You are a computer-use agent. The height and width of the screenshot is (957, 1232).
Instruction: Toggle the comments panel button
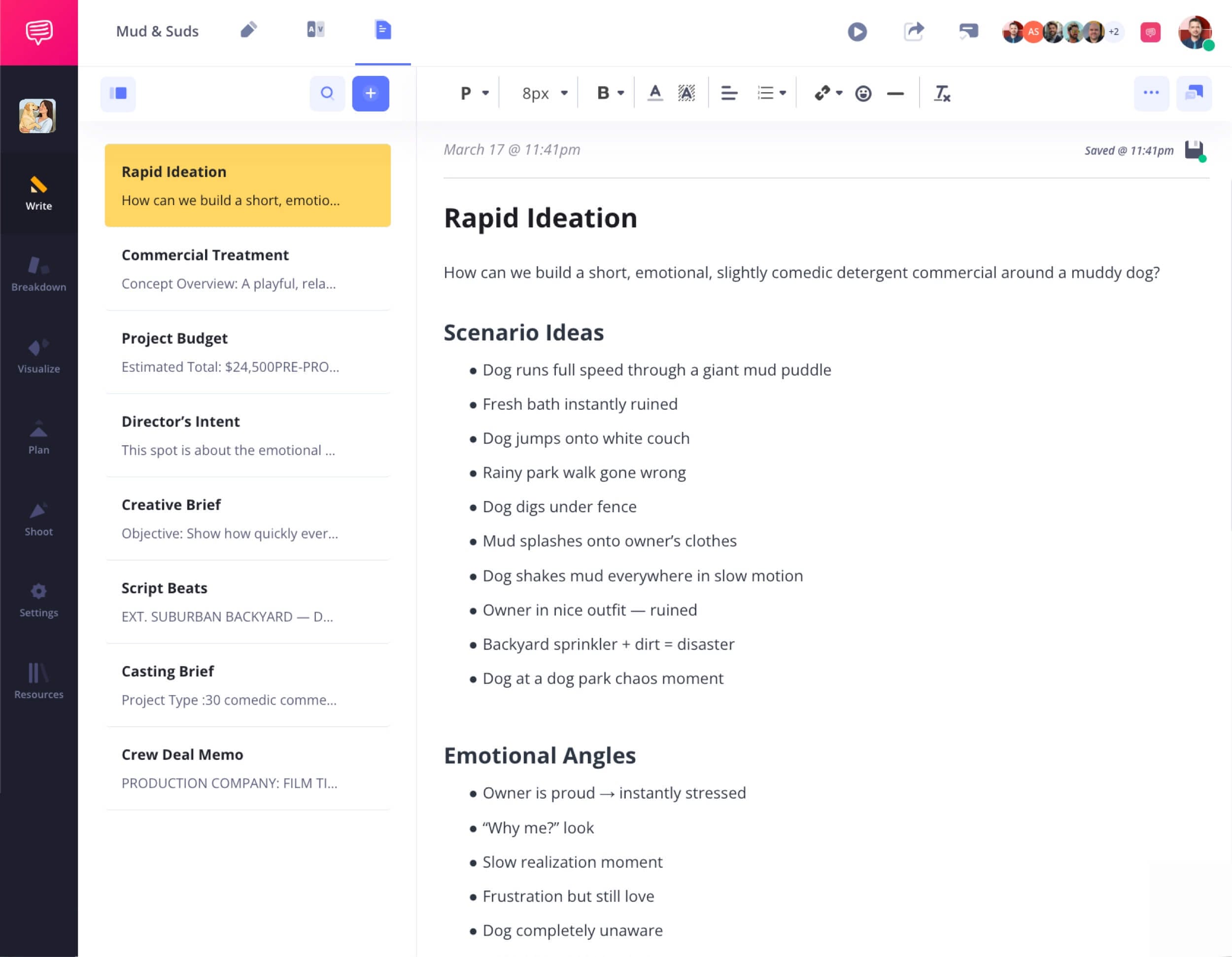click(x=1194, y=93)
